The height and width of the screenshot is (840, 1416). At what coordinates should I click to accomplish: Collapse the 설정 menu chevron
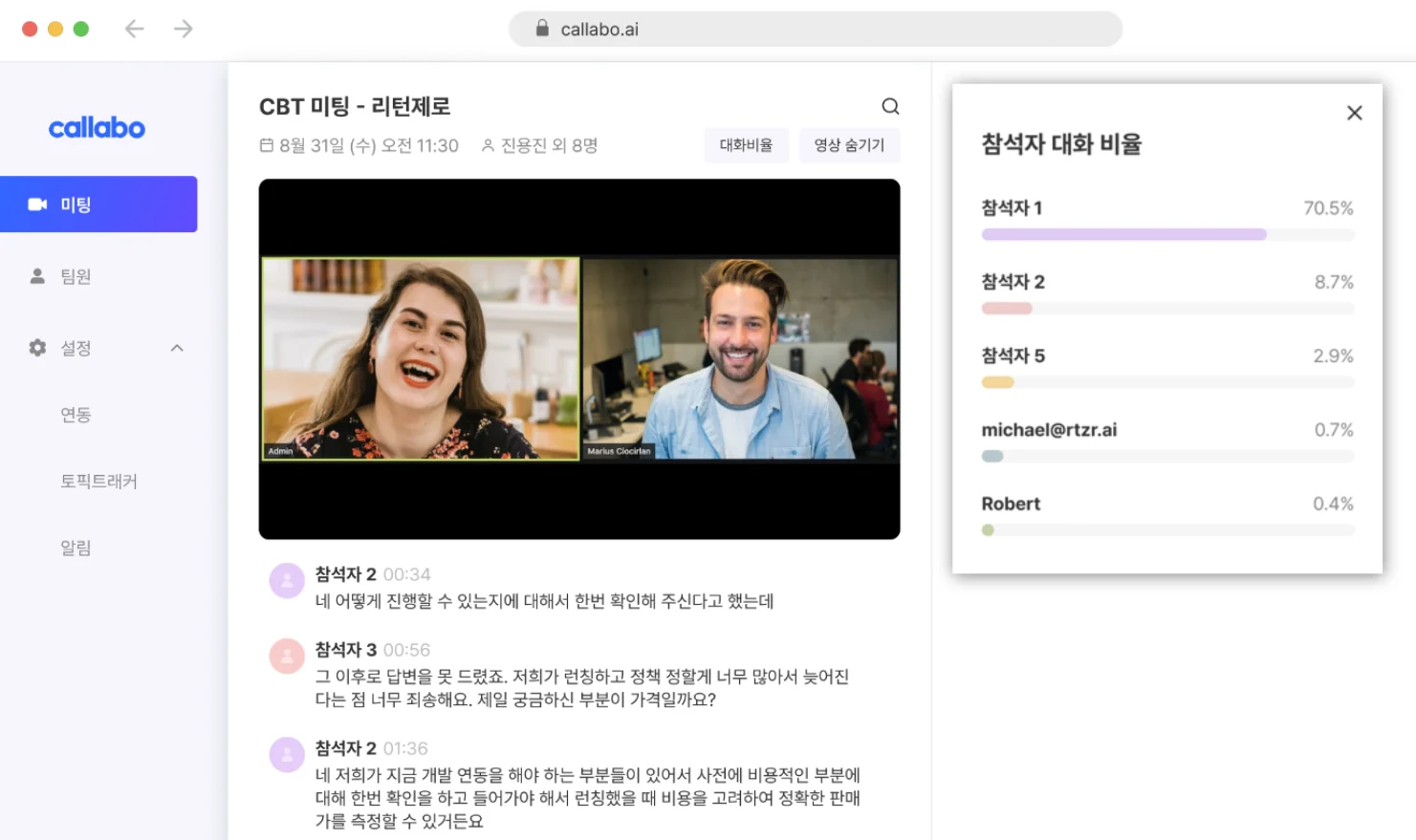[177, 348]
